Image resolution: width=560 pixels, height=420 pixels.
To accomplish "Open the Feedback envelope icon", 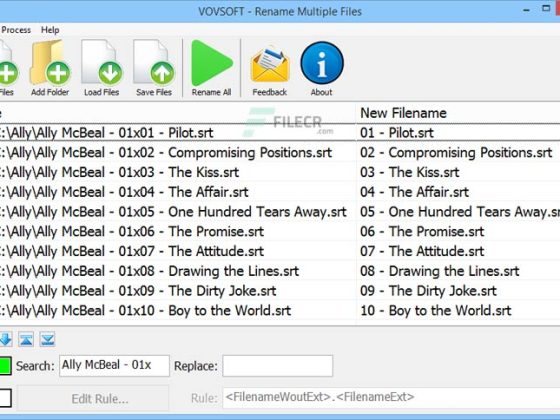I will click(270, 65).
